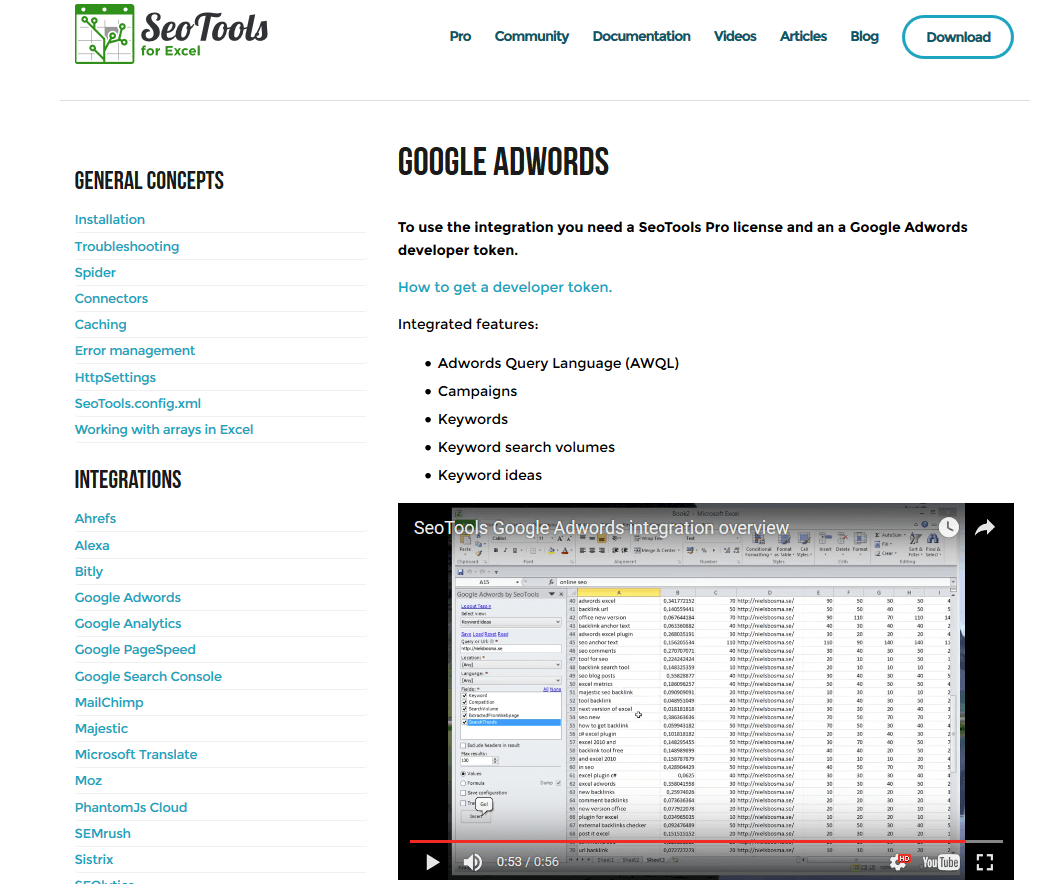The width and height of the screenshot is (1045, 884).
Task: Open the Caching page
Action: click(x=101, y=324)
